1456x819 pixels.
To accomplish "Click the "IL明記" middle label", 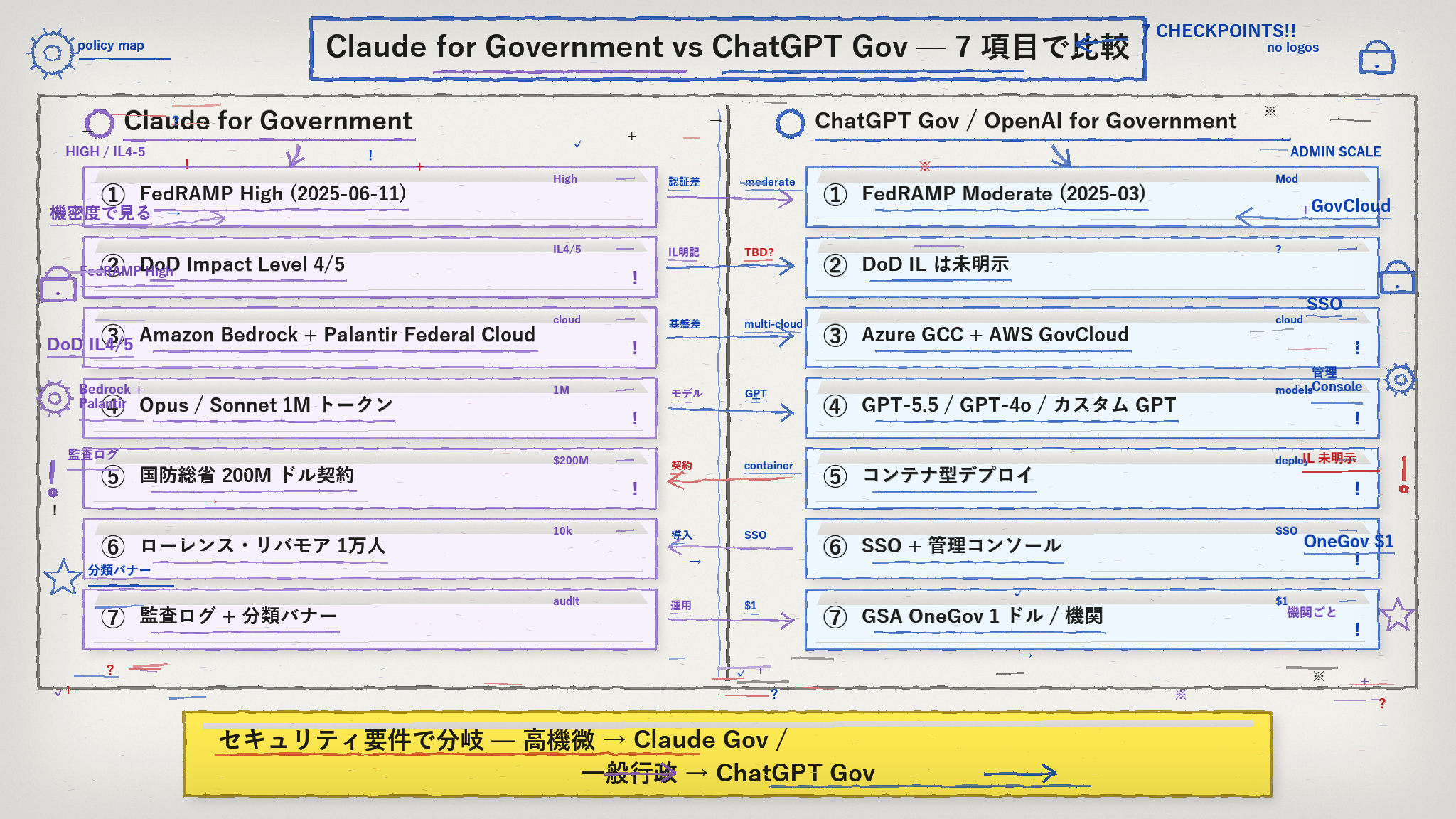I will click(683, 252).
